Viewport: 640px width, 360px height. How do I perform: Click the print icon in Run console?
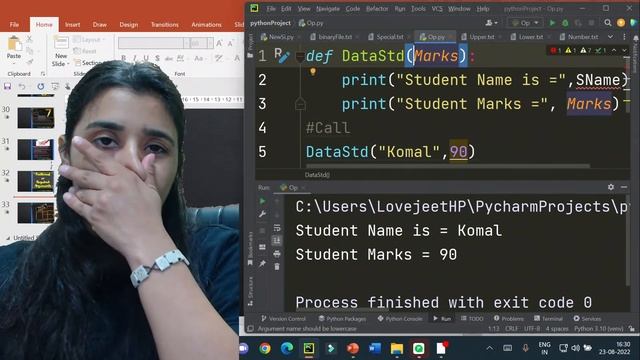point(277,254)
